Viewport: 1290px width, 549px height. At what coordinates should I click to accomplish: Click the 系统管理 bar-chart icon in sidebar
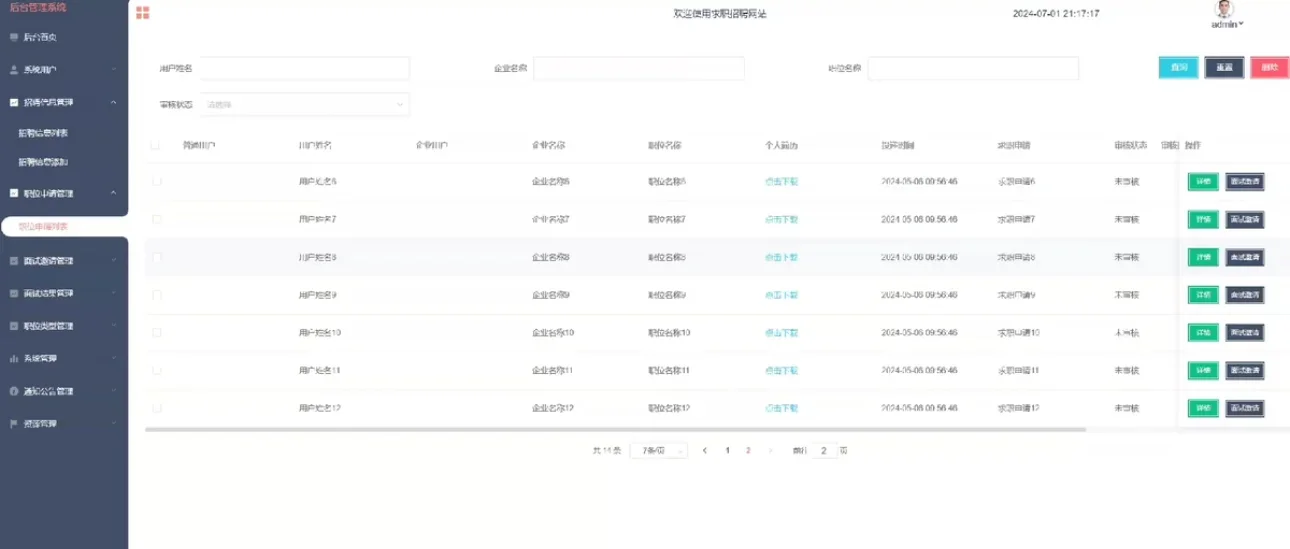[x=14, y=358]
